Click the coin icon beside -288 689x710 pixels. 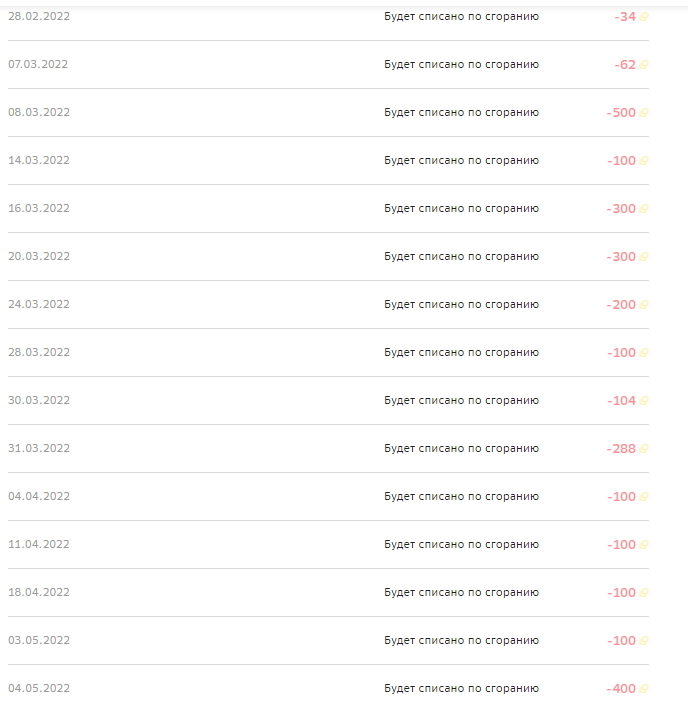tap(644, 449)
